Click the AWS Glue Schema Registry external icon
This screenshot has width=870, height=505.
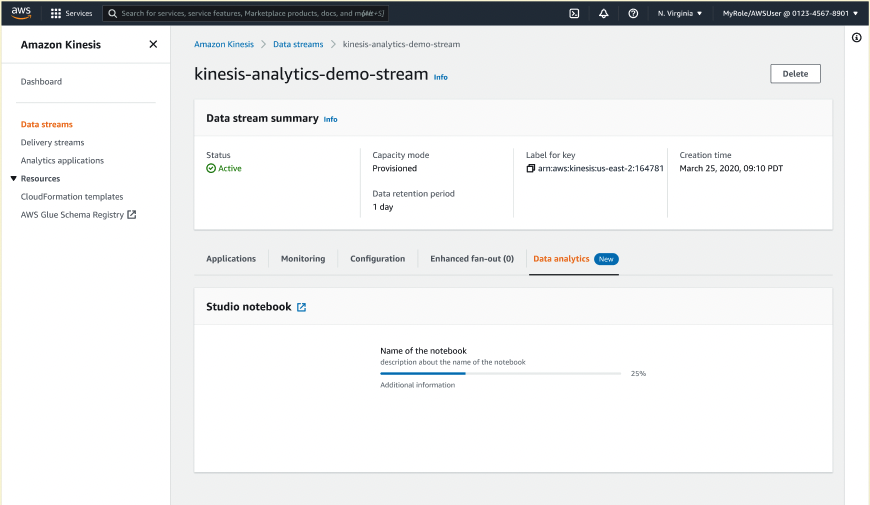pyautogui.click(x=131, y=214)
